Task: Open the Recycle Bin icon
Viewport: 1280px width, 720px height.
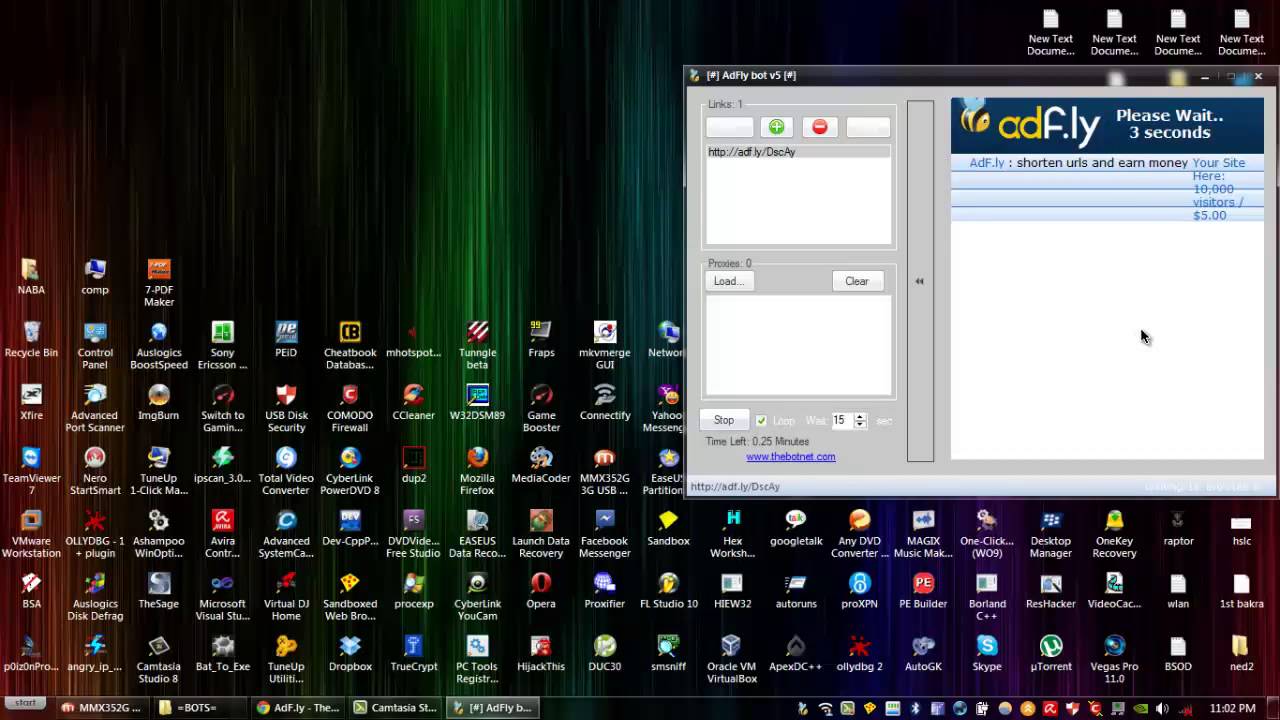Action: click(x=31, y=340)
